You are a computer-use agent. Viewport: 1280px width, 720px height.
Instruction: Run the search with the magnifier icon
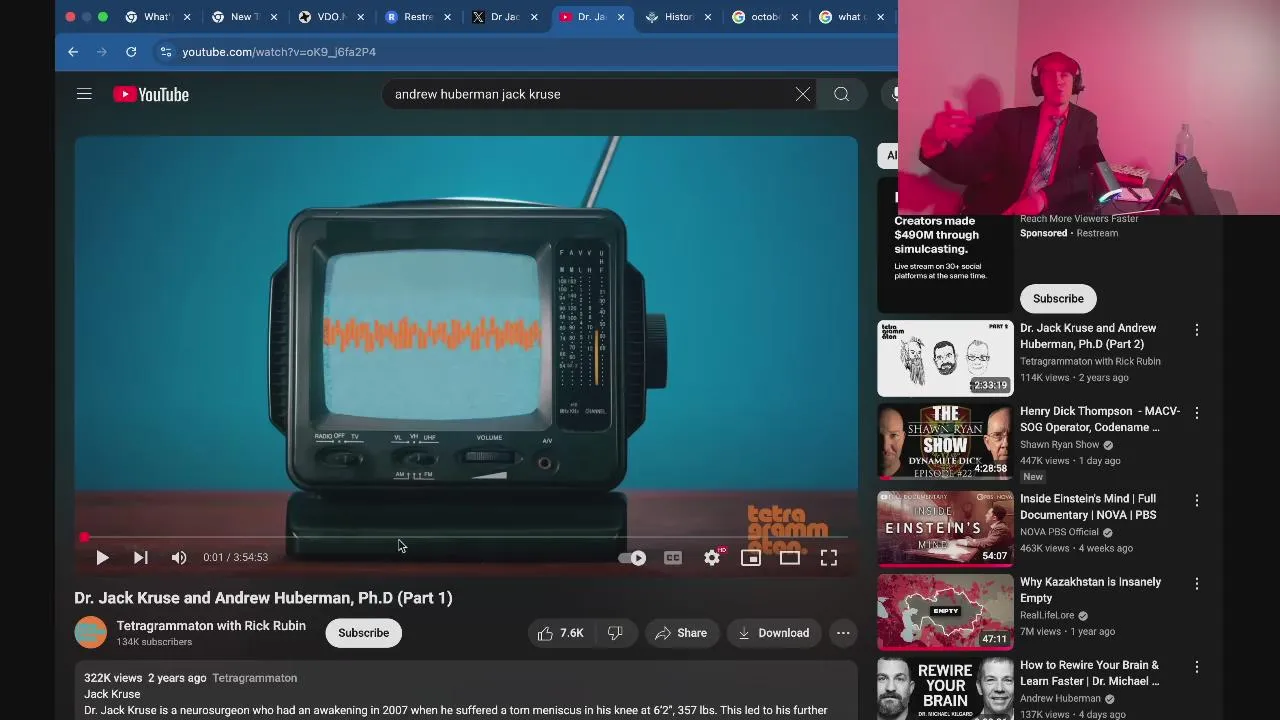(841, 94)
